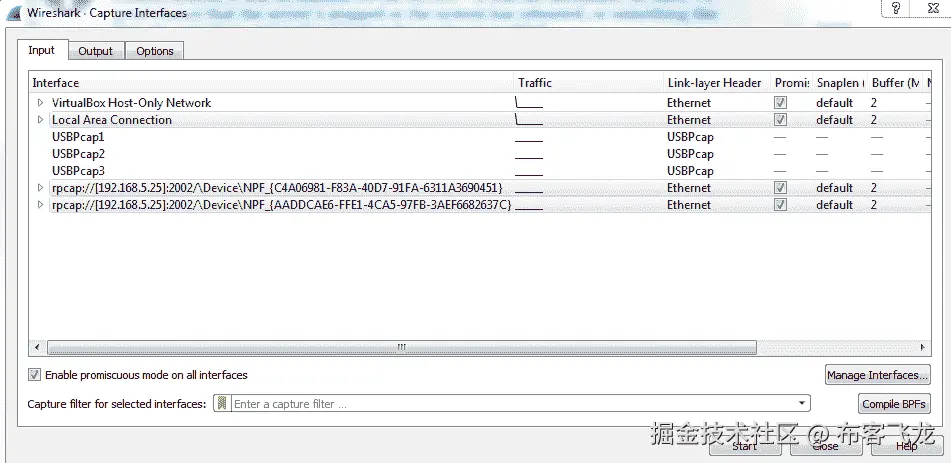Click the scrollbar left arrow
951x463 pixels.
(37, 347)
